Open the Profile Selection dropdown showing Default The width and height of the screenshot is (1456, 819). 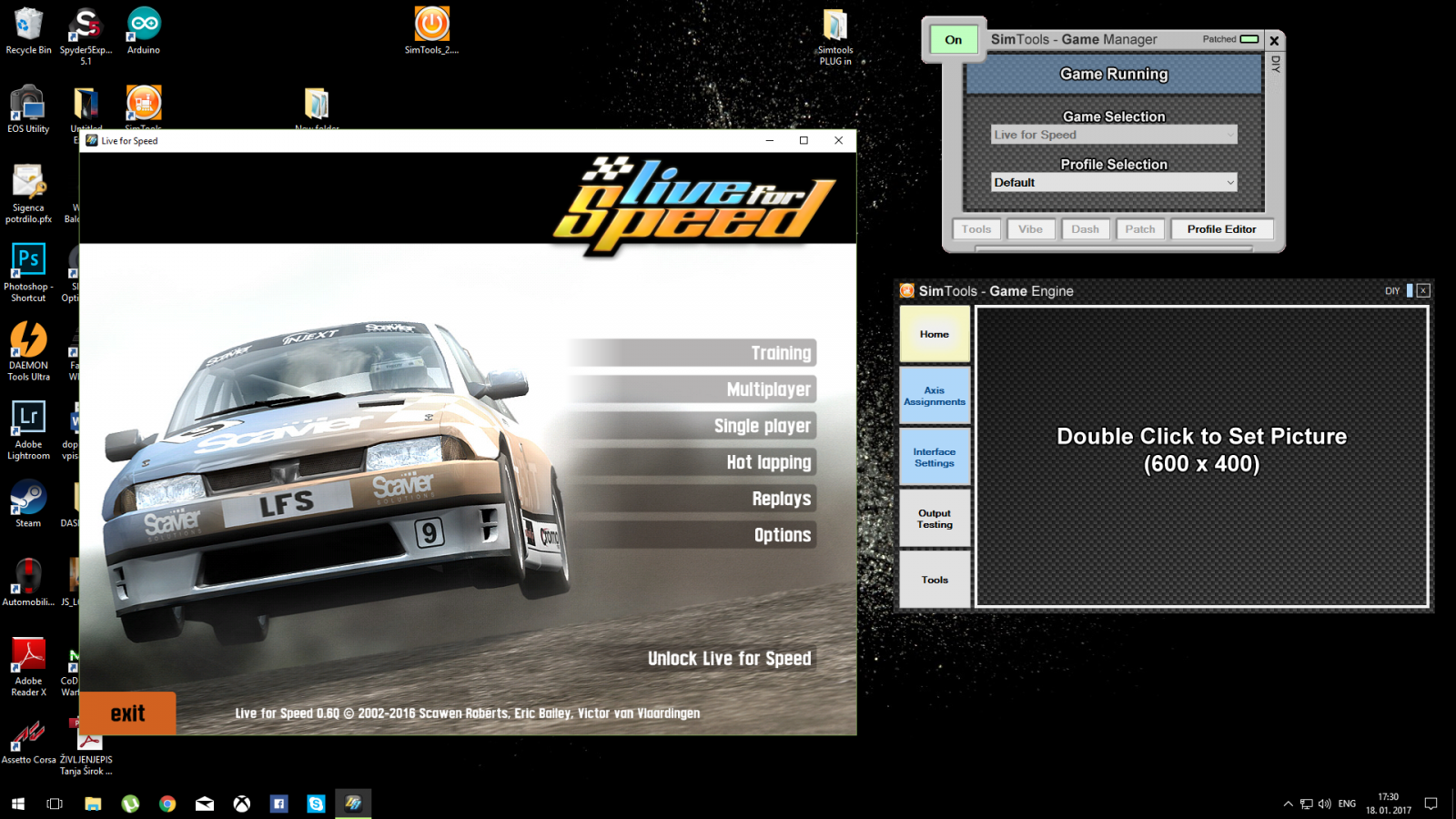[1114, 182]
